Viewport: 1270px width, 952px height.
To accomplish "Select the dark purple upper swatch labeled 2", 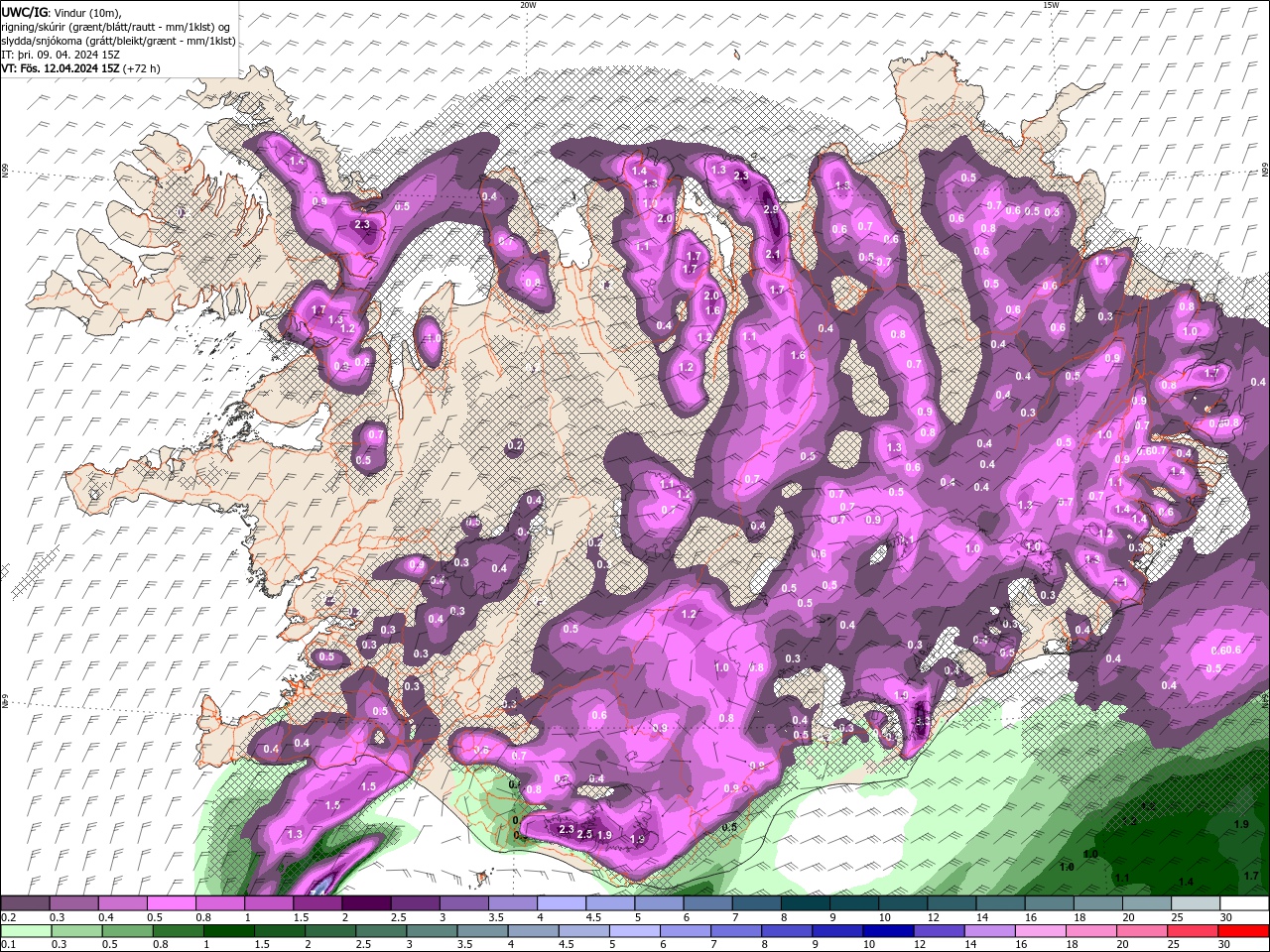I will pos(365,903).
